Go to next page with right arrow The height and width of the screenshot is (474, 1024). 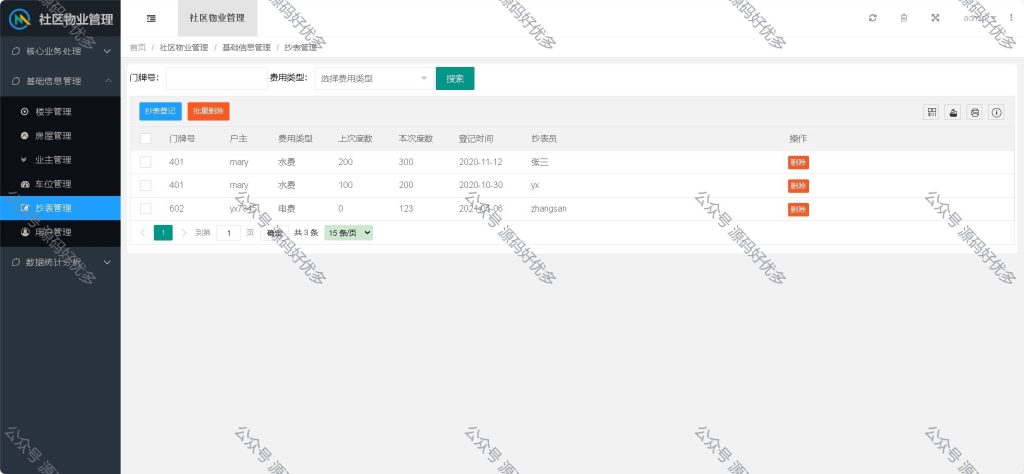click(x=184, y=232)
